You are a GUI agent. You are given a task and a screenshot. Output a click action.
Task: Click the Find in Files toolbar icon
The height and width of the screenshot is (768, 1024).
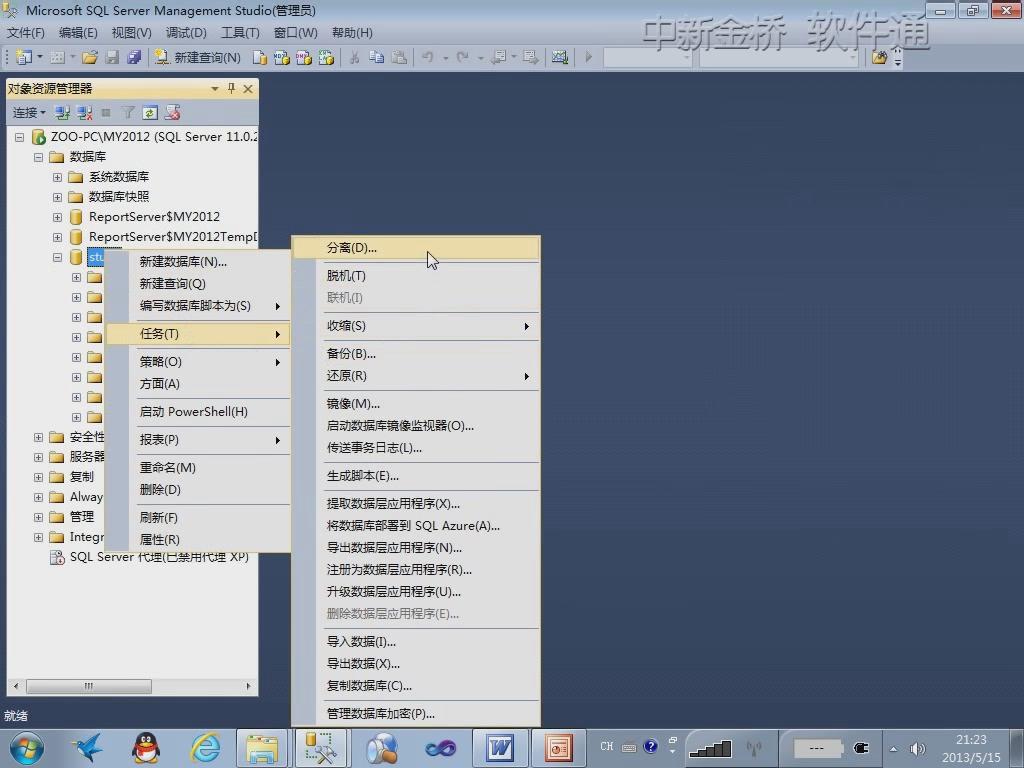879,57
